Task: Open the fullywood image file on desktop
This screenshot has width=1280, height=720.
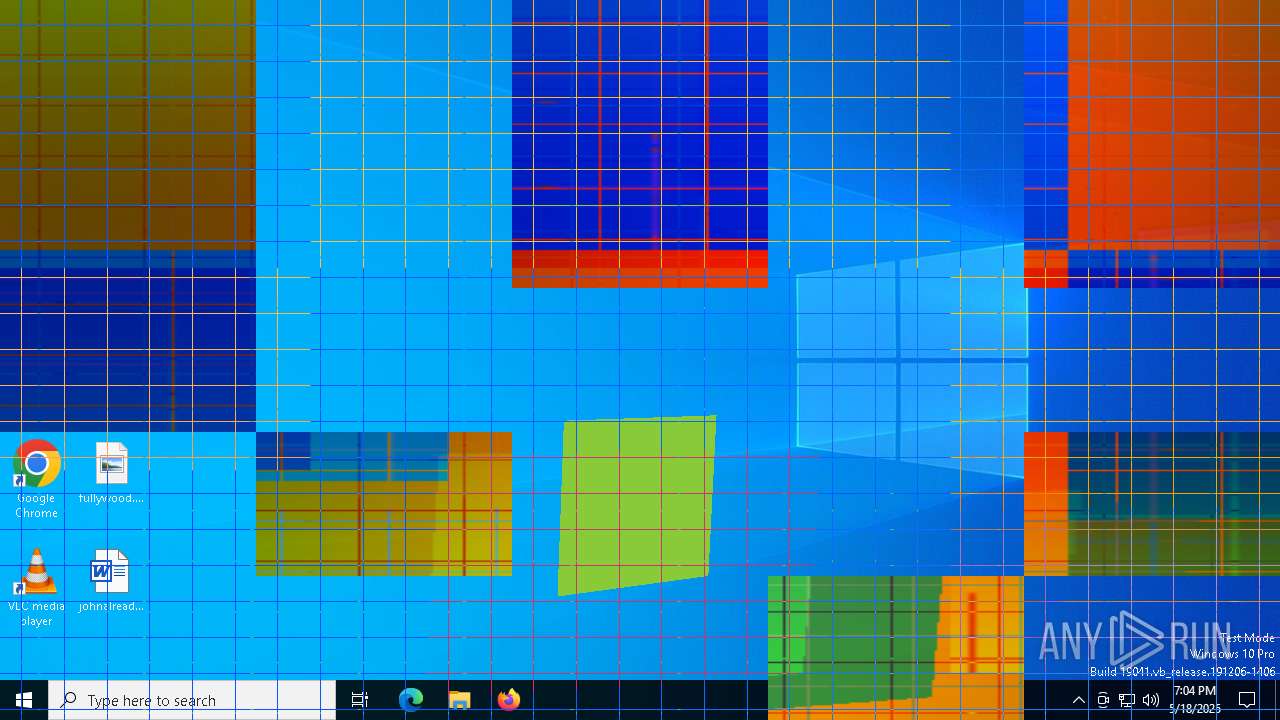Action: click(x=111, y=473)
